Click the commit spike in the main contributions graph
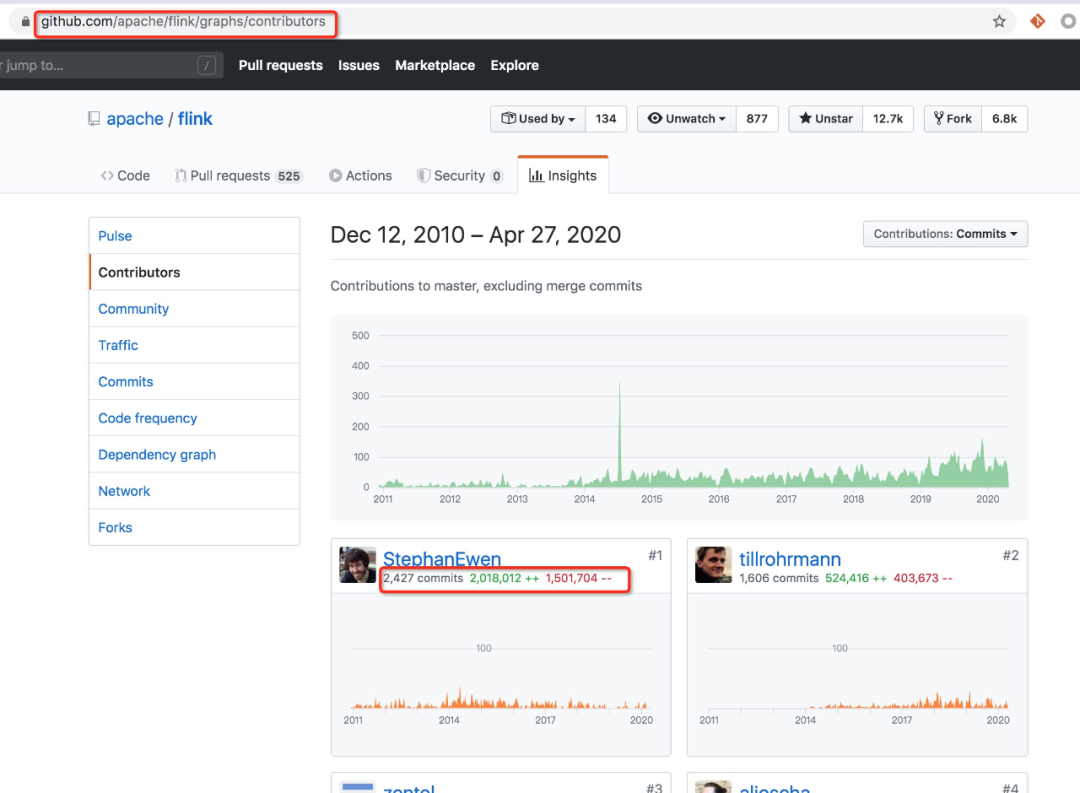 pyautogui.click(x=619, y=434)
